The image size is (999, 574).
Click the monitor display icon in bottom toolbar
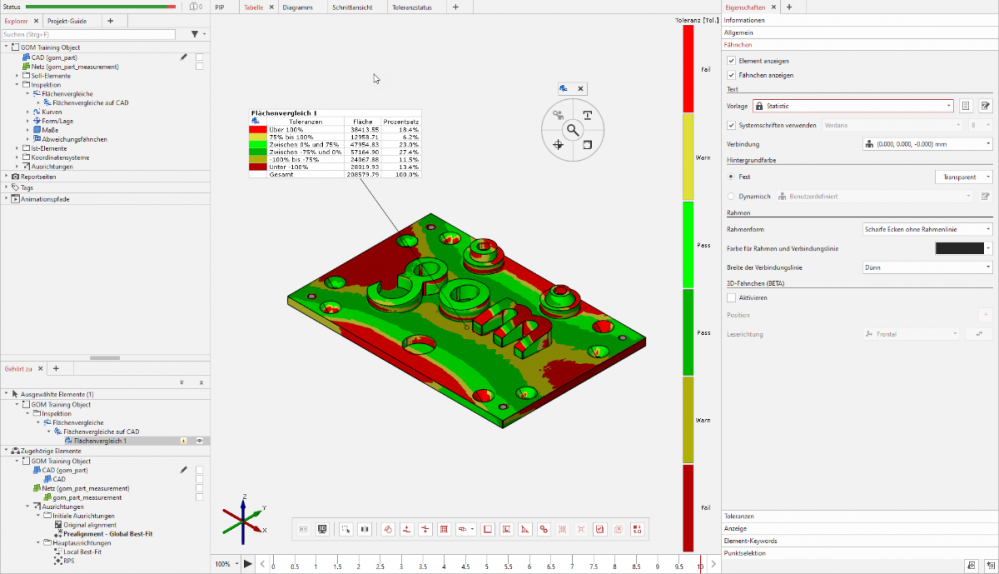[x=322, y=529]
